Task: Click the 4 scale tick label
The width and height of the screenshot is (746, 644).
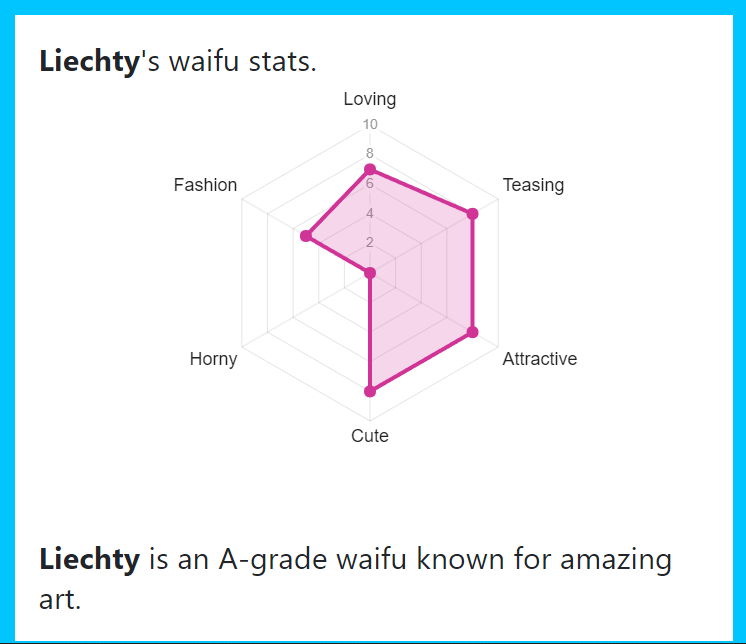Action: (x=370, y=213)
